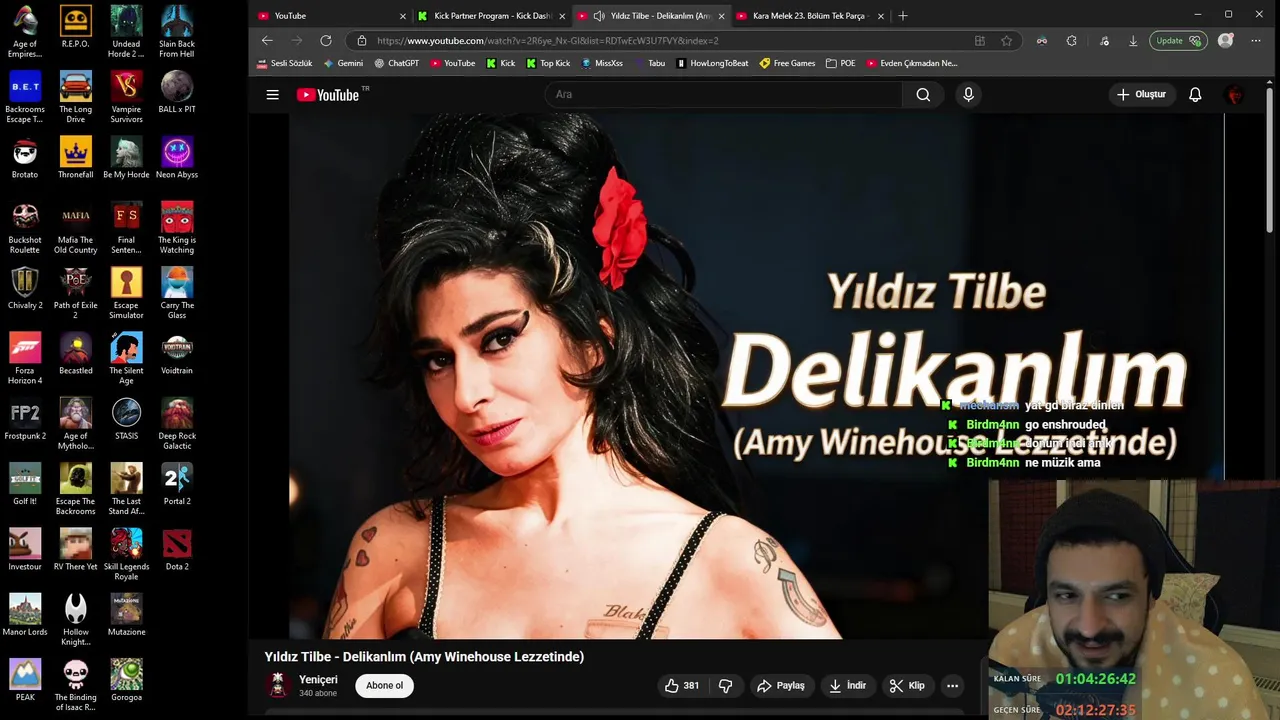Open Sesli Sözlük bookmark
This screenshot has width=1280, height=720.
[x=284, y=63]
